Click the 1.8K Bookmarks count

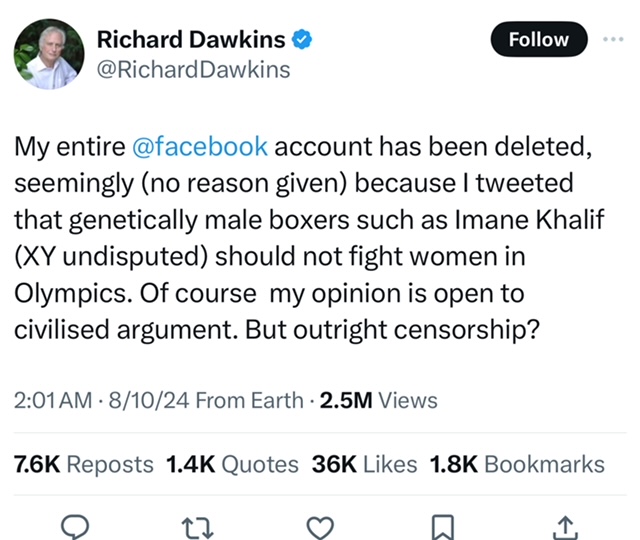517,464
